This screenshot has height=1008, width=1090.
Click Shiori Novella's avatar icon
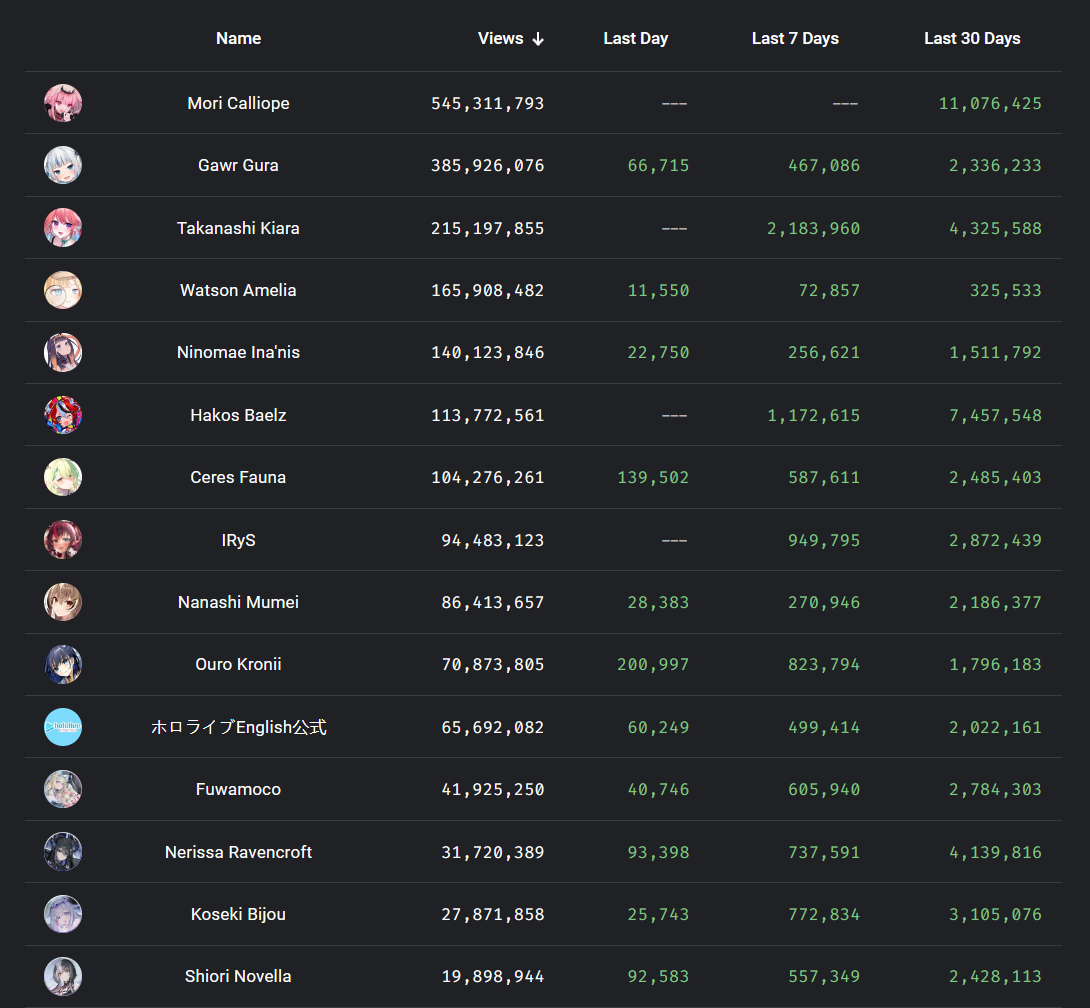point(63,976)
